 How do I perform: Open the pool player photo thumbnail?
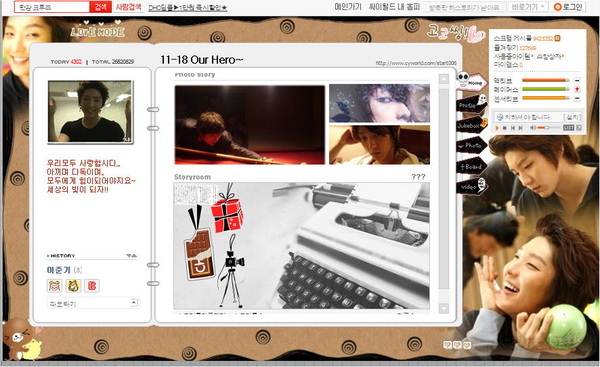pos(250,125)
